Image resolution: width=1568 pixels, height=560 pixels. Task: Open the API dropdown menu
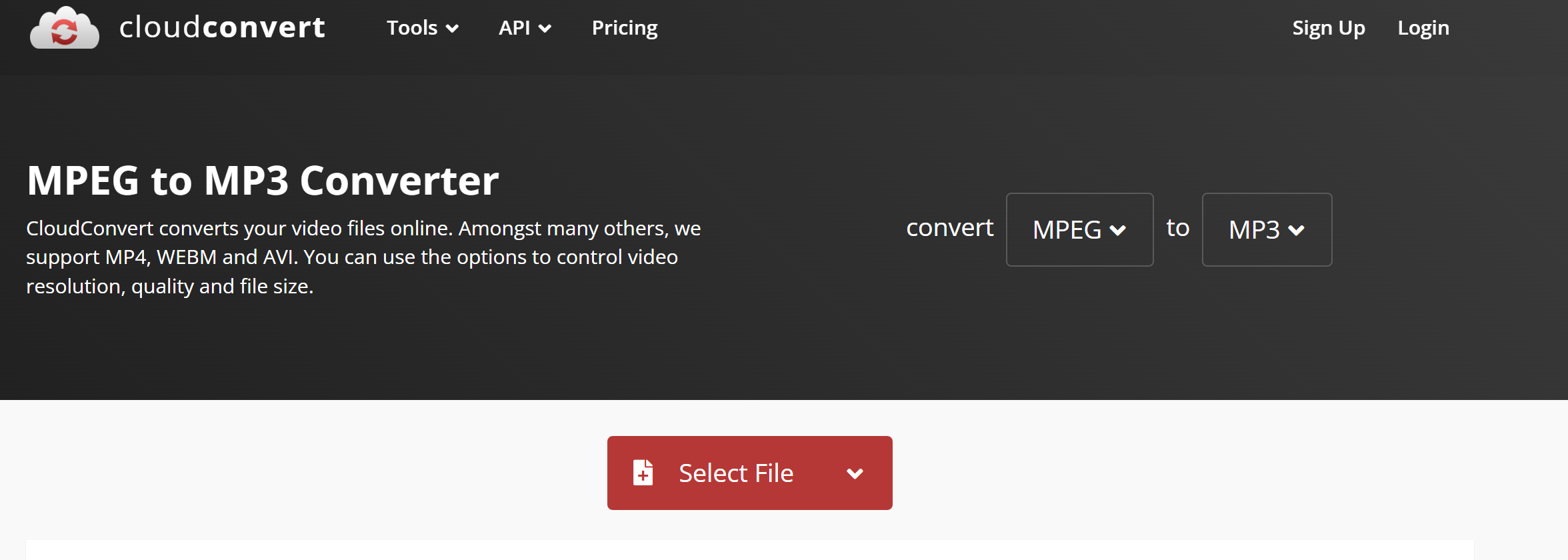pyautogui.click(x=525, y=28)
